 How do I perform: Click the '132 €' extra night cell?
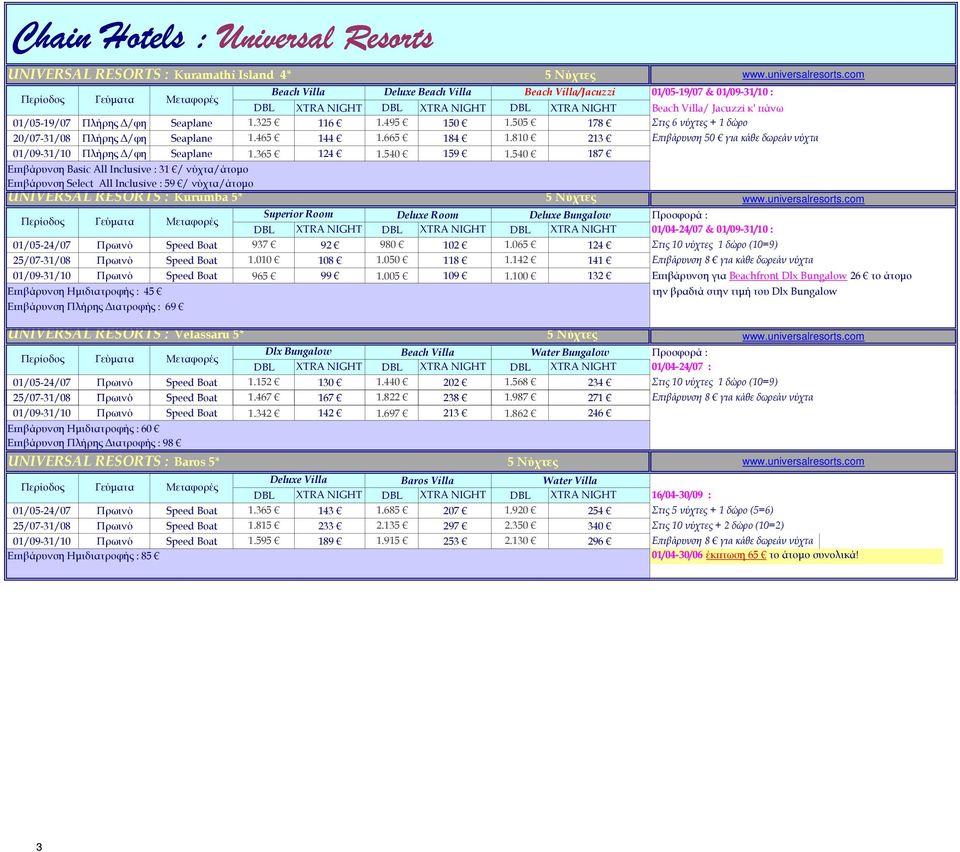point(599,275)
